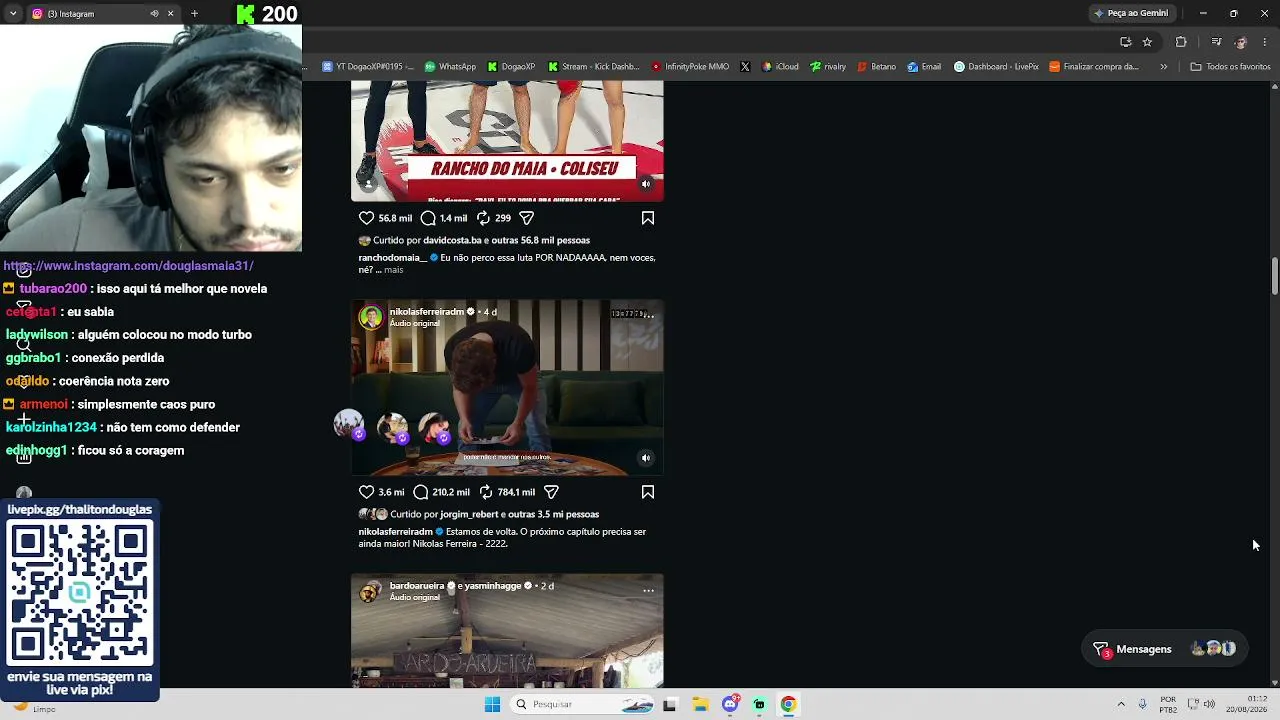Unmute the Rancho do Maia video
This screenshot has height=720, width=1280.
[646, 184]
